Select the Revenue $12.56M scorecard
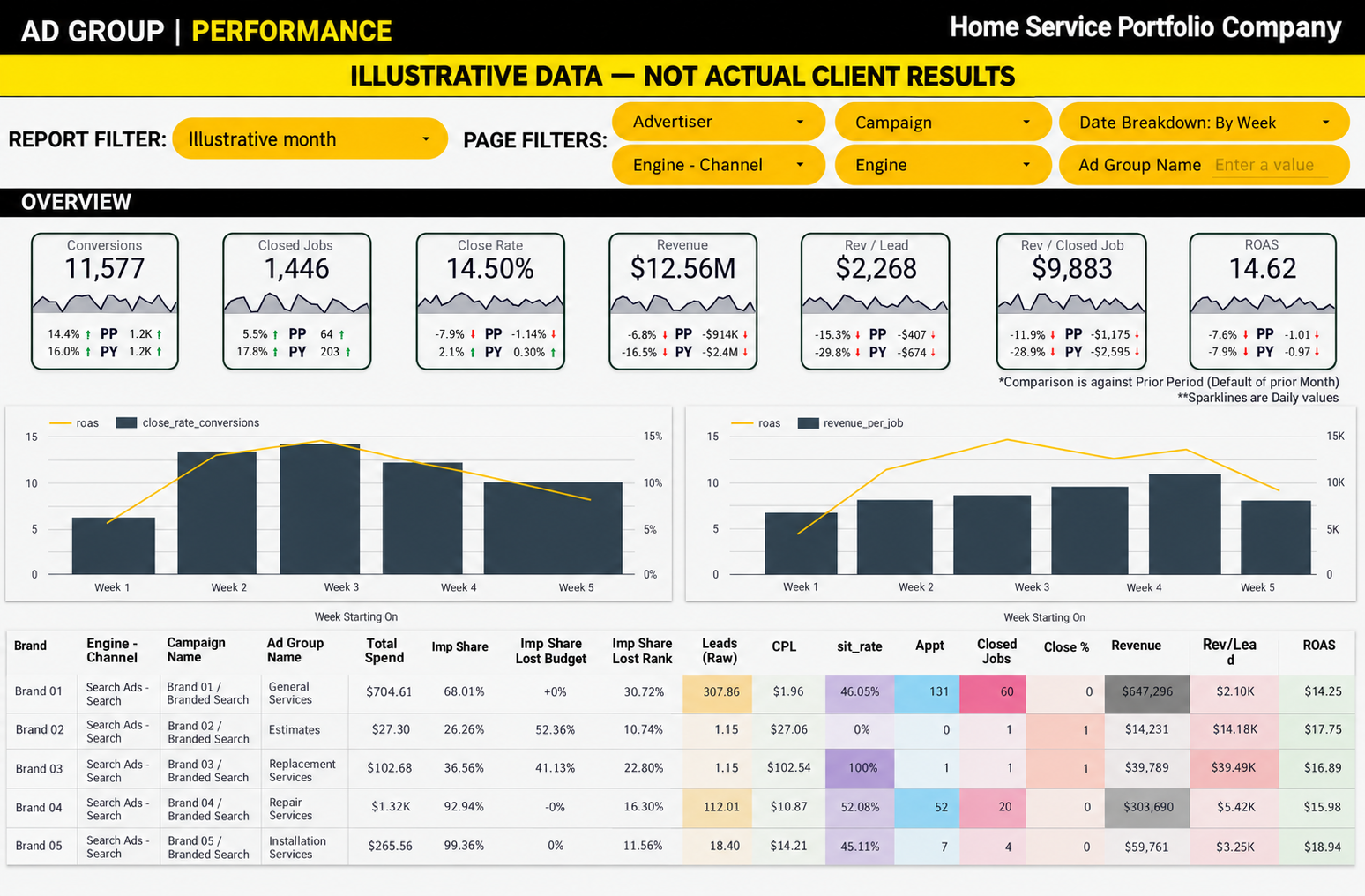This screenshot has width=1365, height=896. click(682, 301)
